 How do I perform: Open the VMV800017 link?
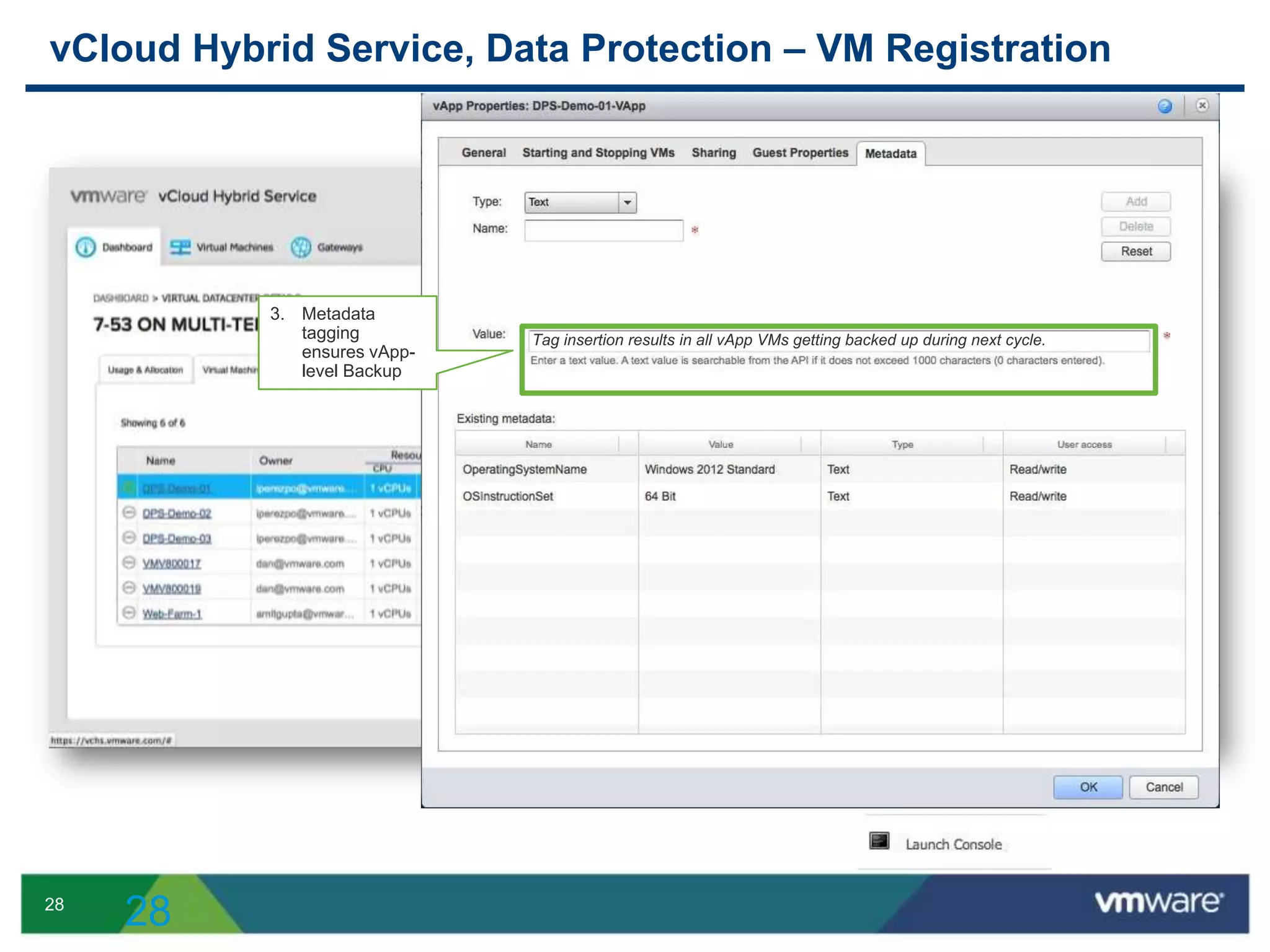tap(172, 564)
